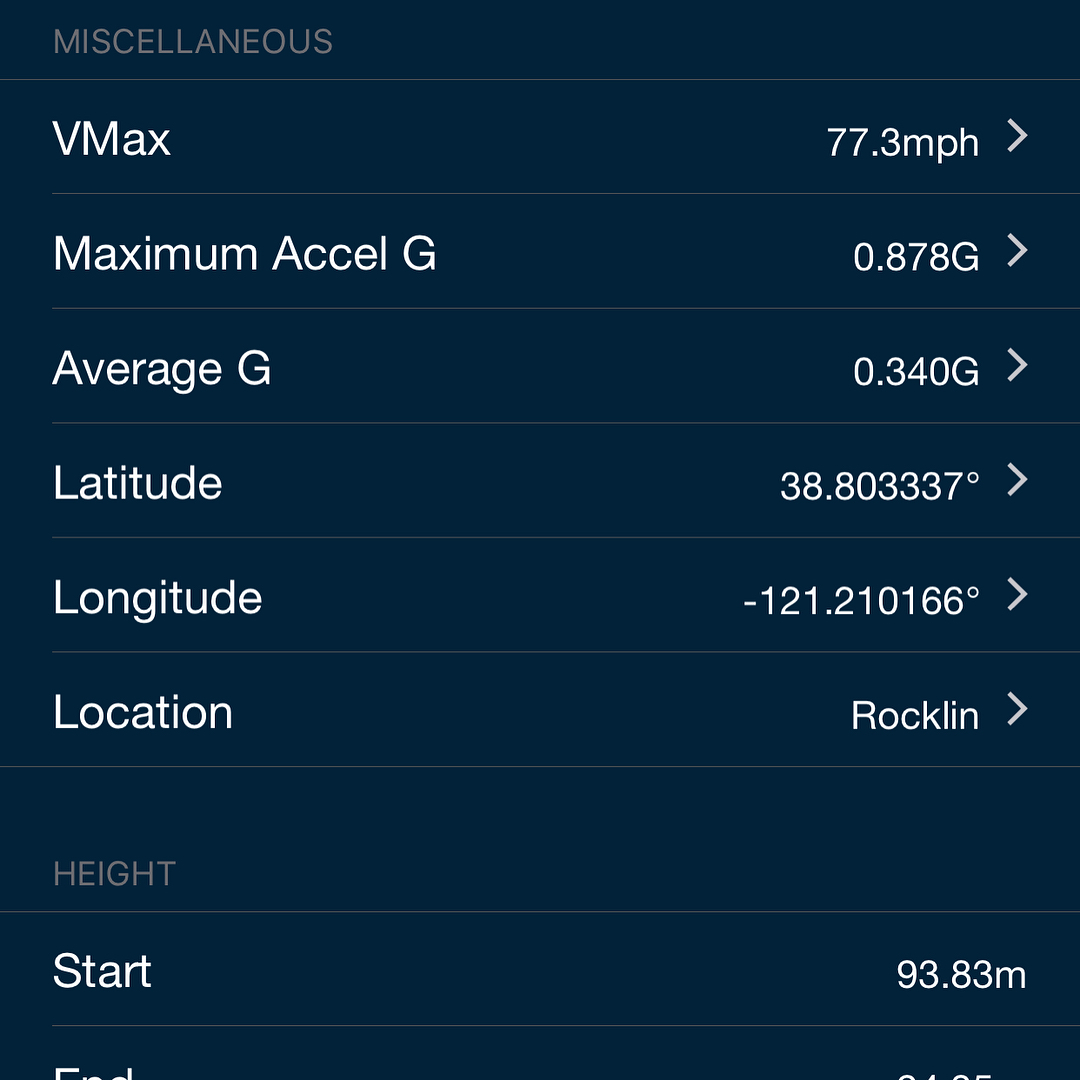Select the 0.340G value
Screen dimensions: 1080x1080
916,372
